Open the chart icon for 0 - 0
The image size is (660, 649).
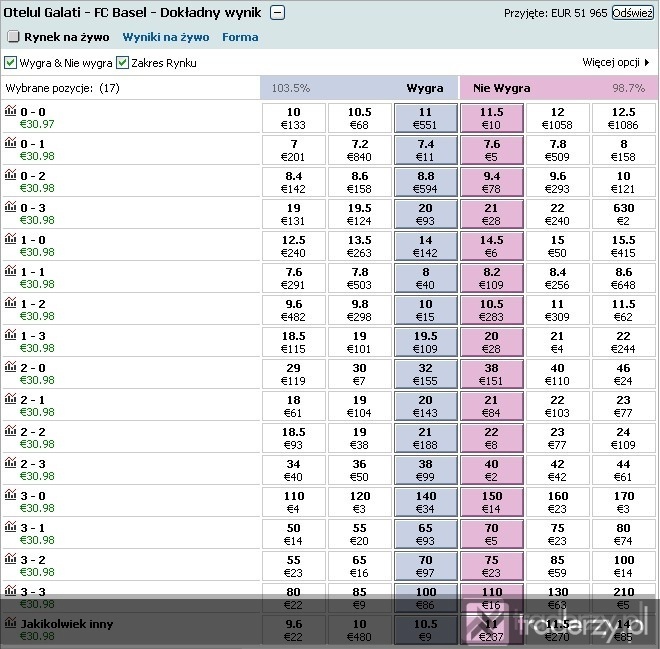[11, 111]
